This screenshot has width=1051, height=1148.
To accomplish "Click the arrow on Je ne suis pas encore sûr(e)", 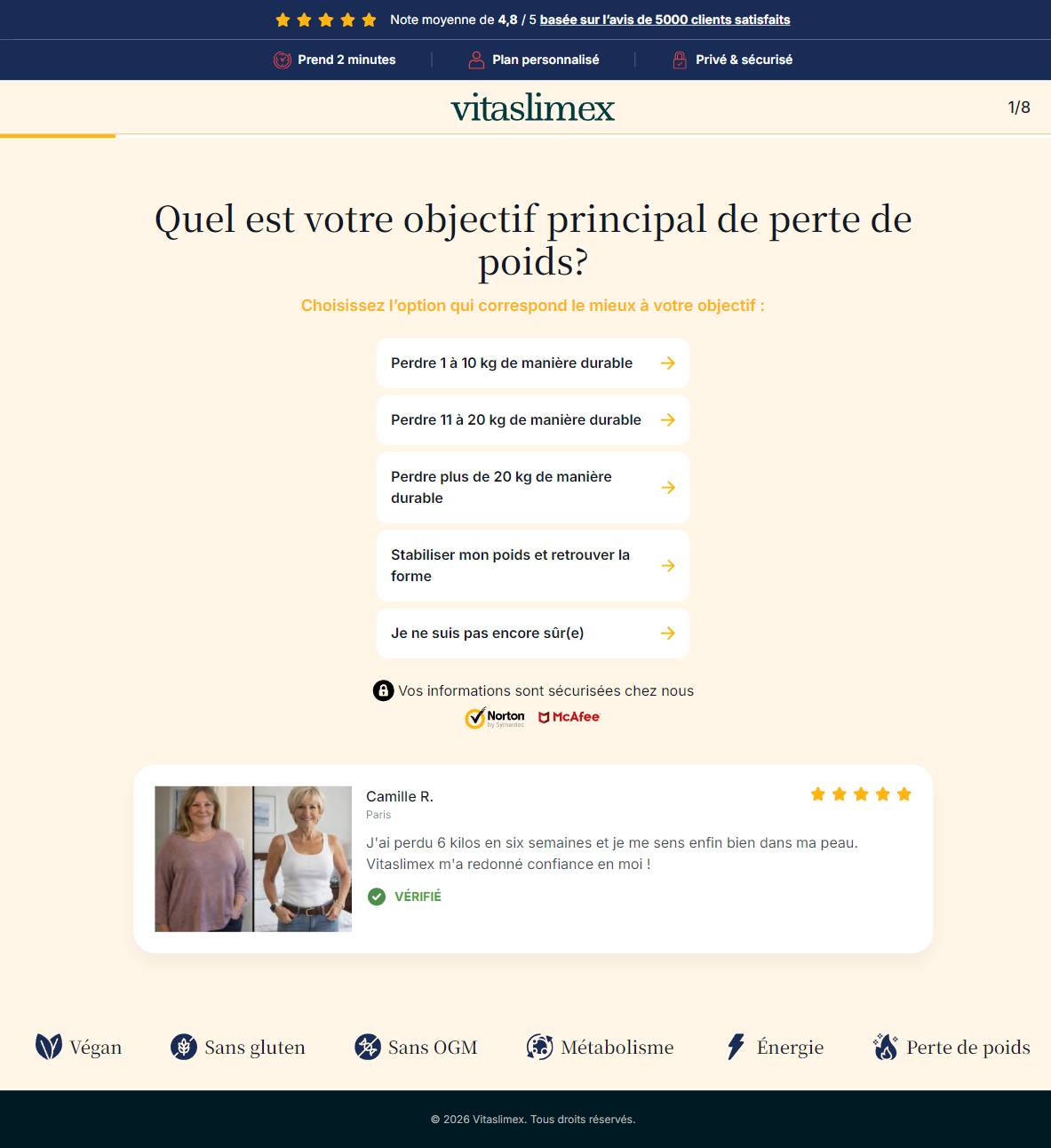I will coord(668,633).
